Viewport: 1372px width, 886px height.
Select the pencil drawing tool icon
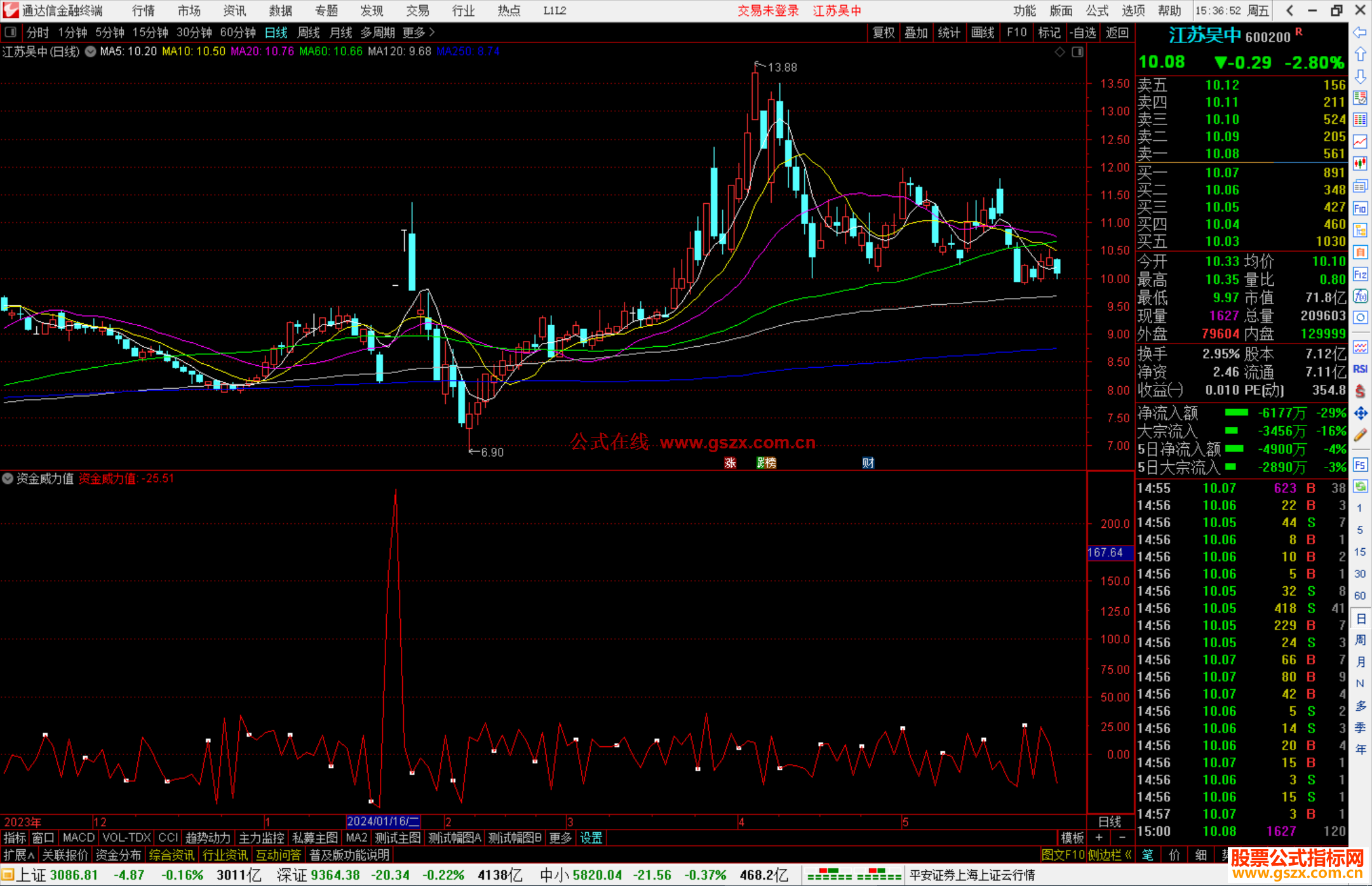[x=1359, y=435]
